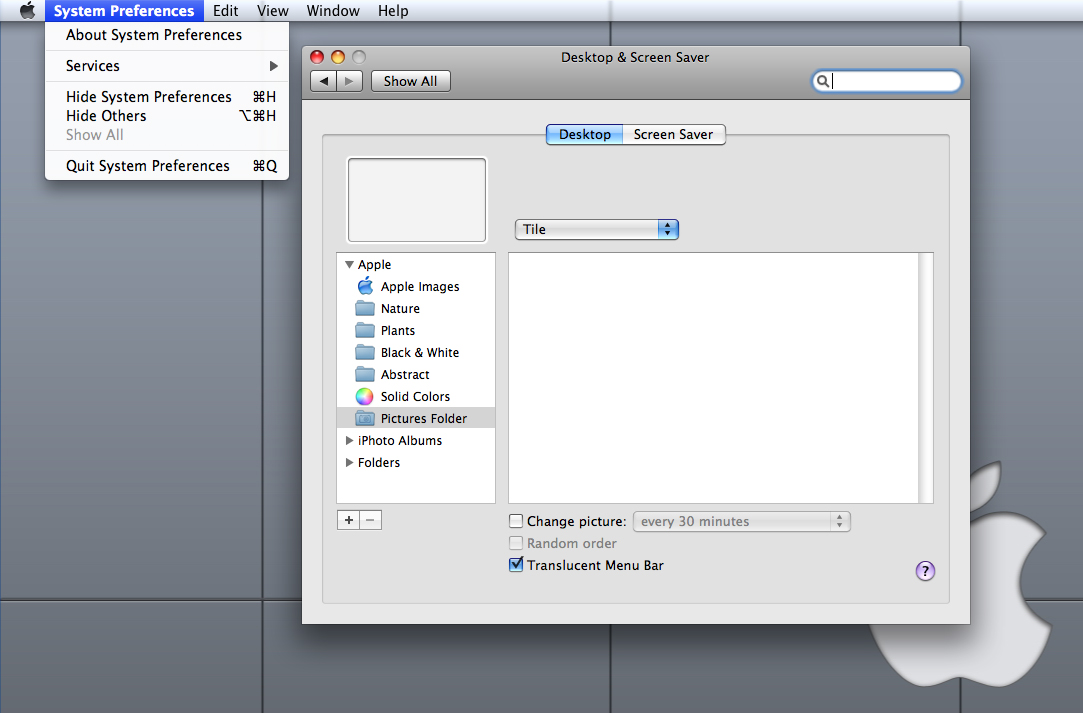
Task: Remove folder with the minus button
Action: point(370,520)
